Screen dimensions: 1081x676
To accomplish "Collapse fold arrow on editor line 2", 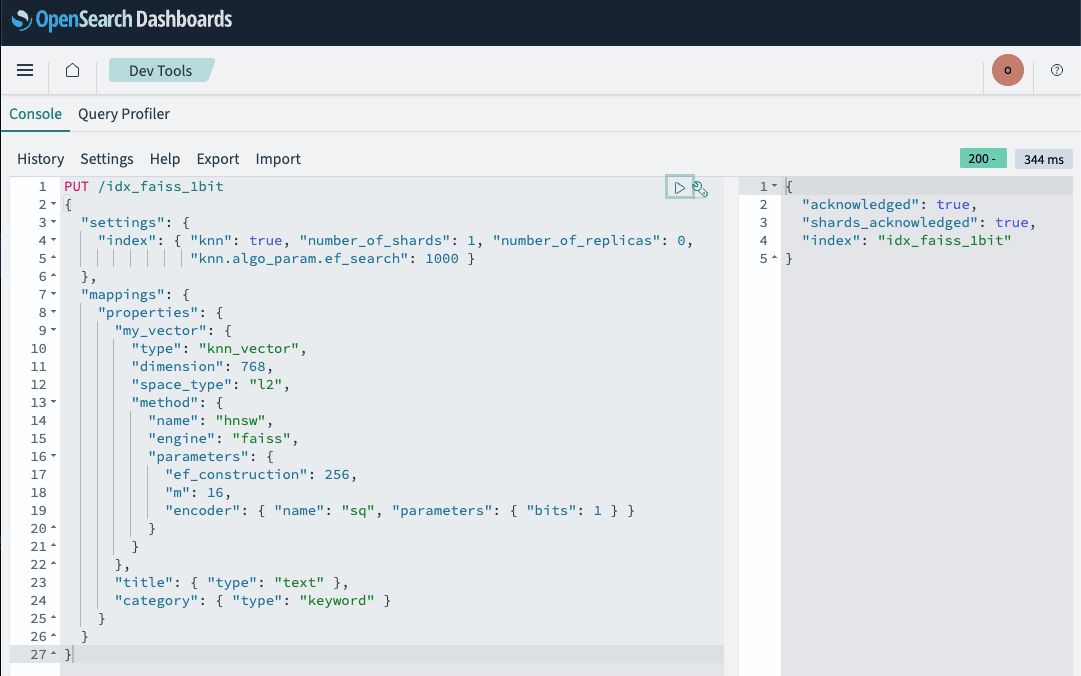I will (x=54, y=205).
